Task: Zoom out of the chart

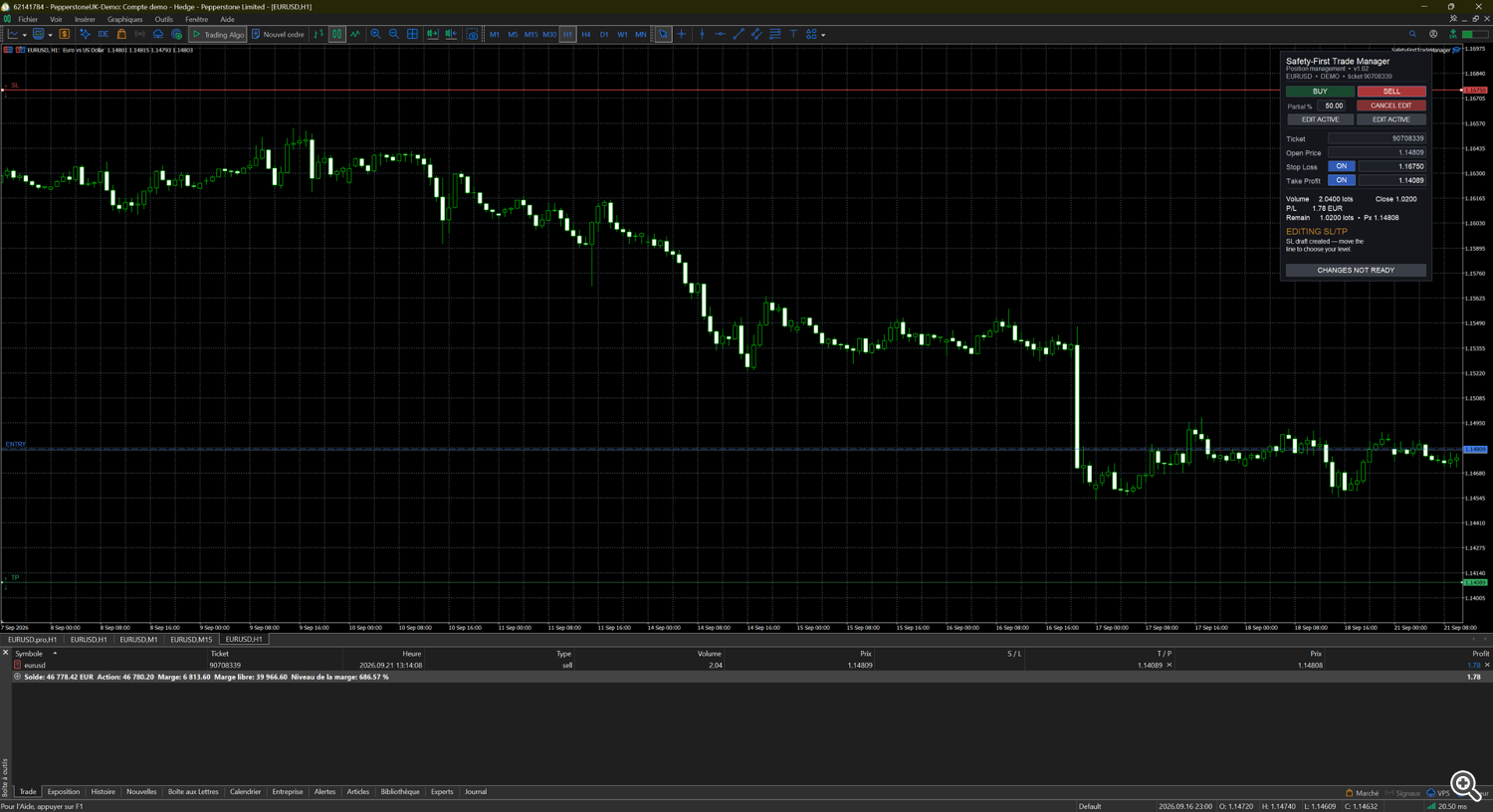Action: (x=394, y=34)
